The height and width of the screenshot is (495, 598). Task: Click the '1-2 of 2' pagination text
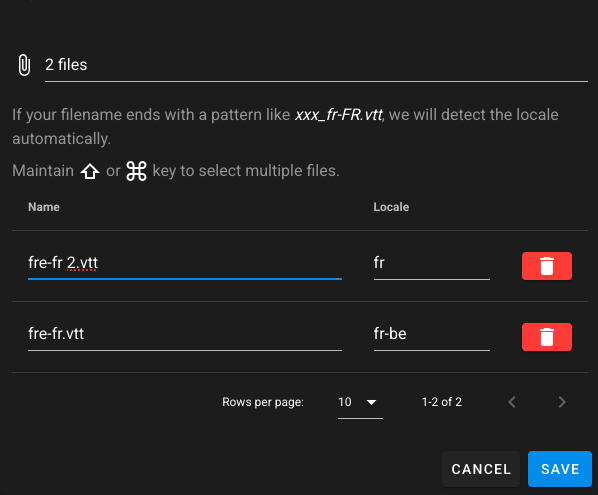pyautogui.click(x=442, y=402)
